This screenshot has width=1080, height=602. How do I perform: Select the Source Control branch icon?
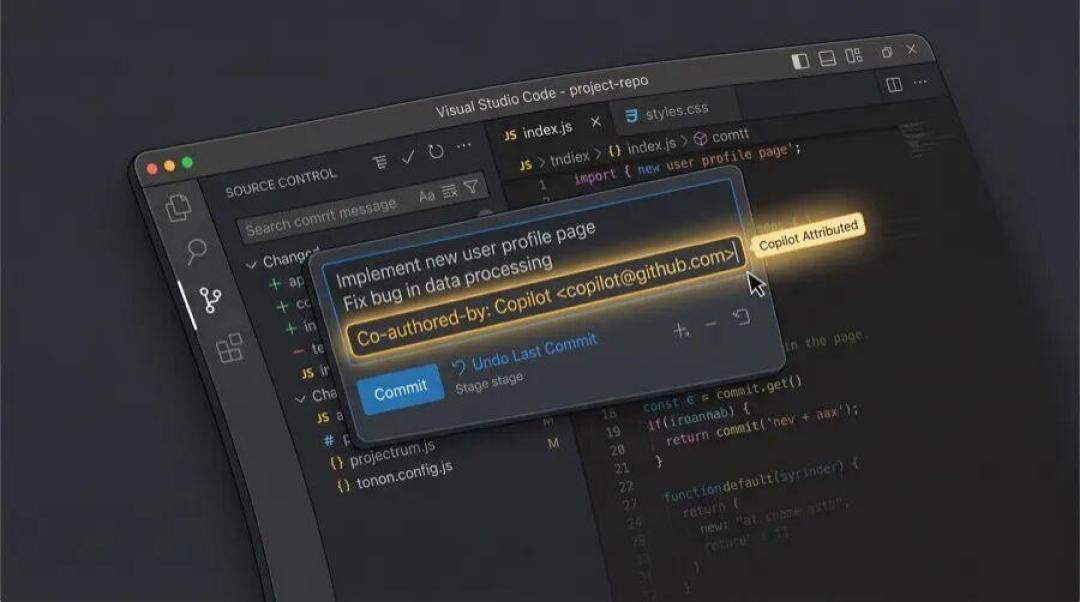click(210, 300)
